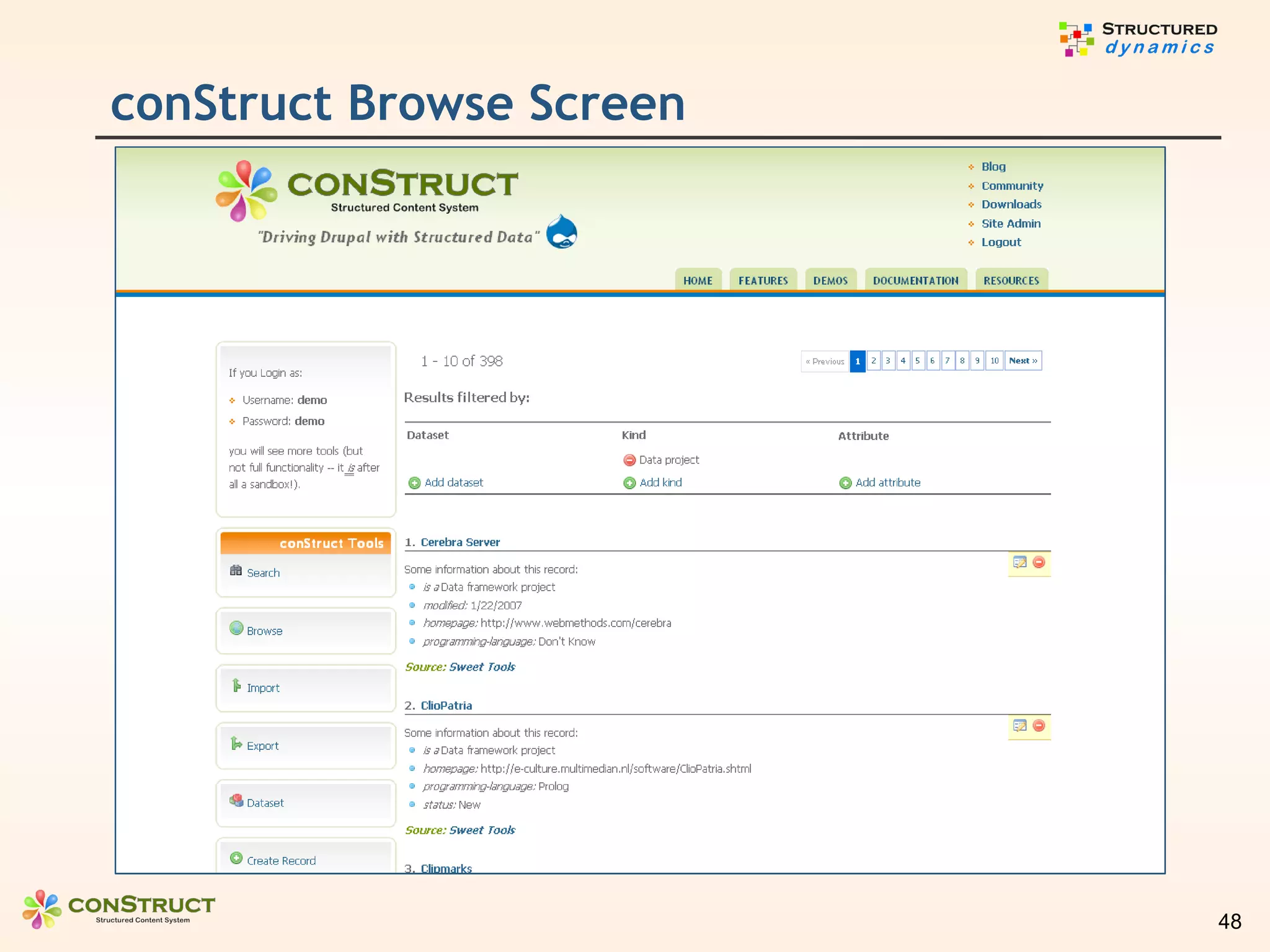The height and width of the screenshot is (952, 1270).
Task: Click the edit icon for Cerebra Server
Action: [1020, 562]
